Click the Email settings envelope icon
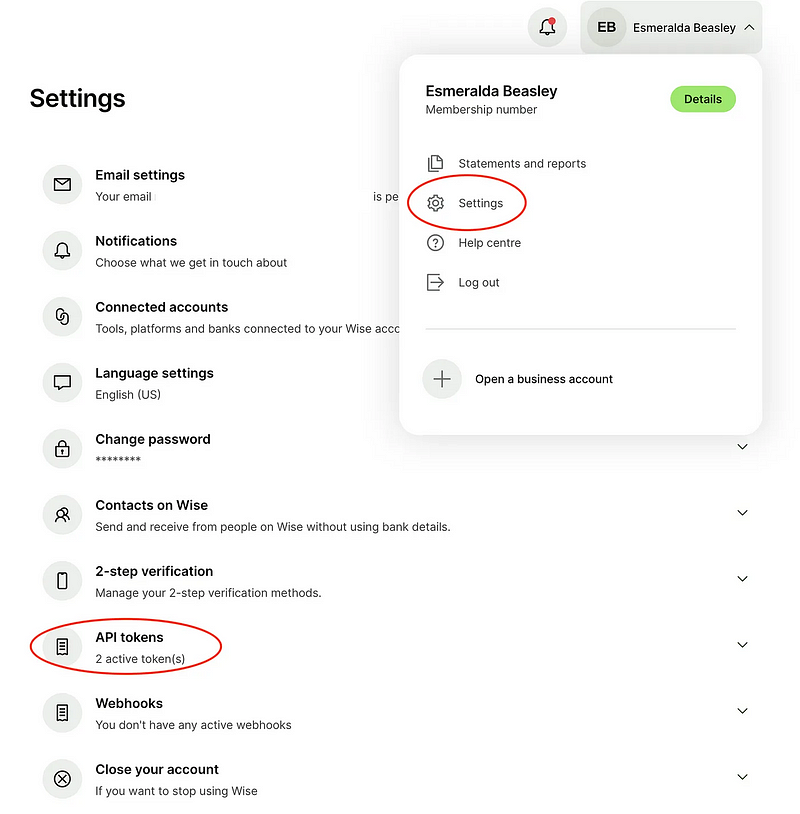The width and height of the screenshot is (800, 814). 62,185
